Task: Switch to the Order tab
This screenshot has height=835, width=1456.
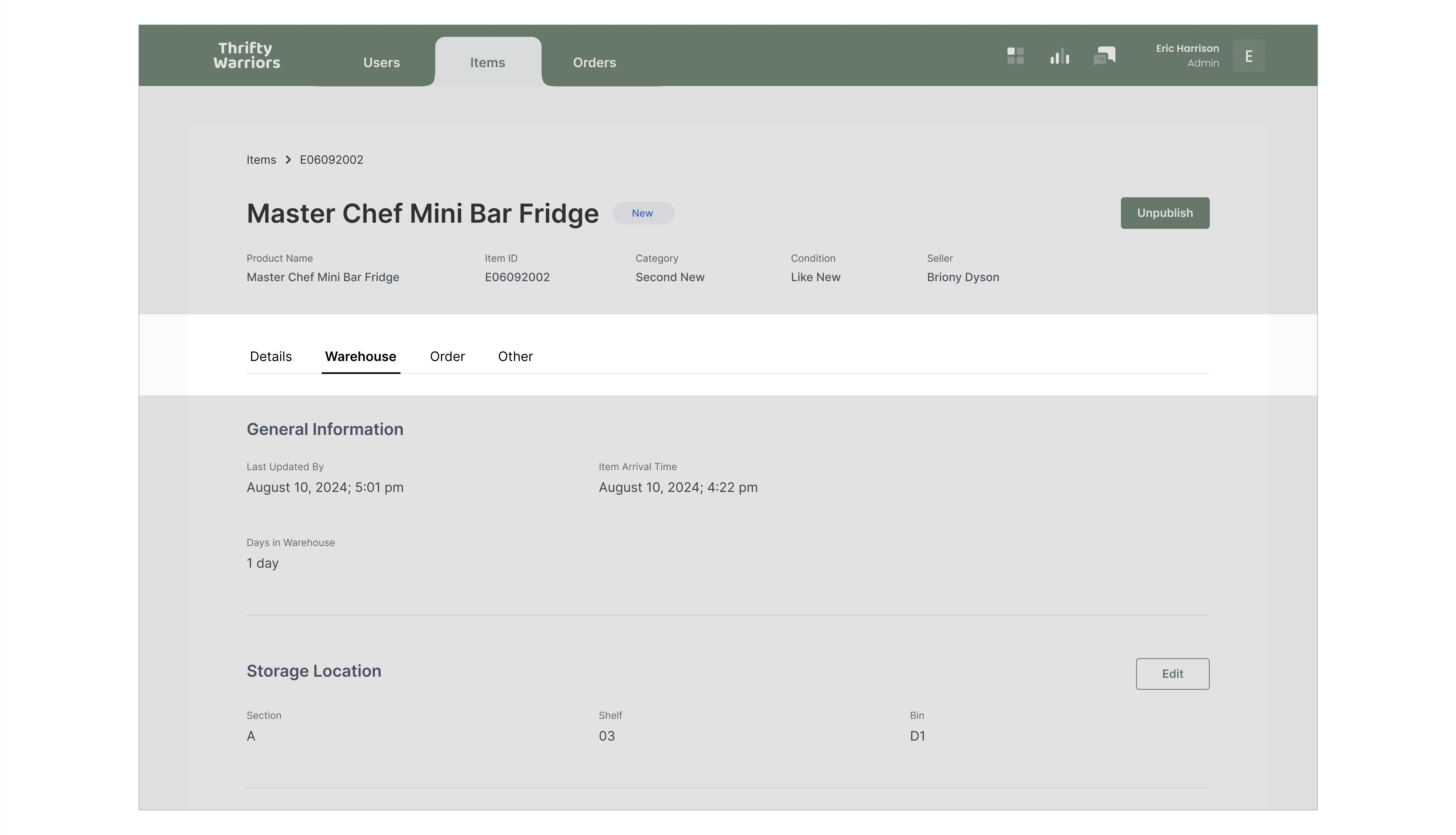Action: coord(447,357)
